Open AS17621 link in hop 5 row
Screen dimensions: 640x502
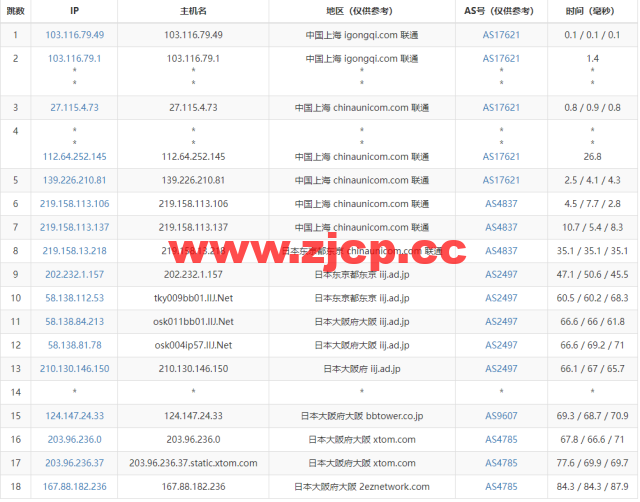click(501, 180)
